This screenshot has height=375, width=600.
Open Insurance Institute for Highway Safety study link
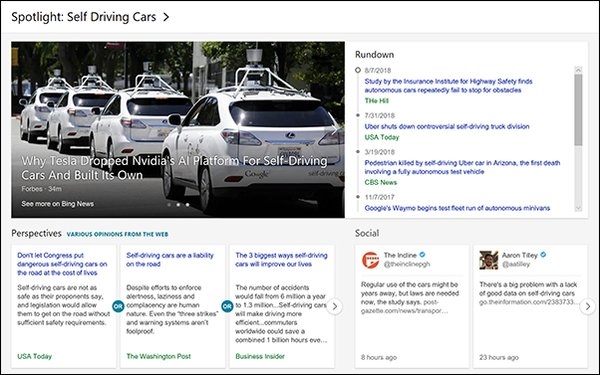tap(448, 86)
